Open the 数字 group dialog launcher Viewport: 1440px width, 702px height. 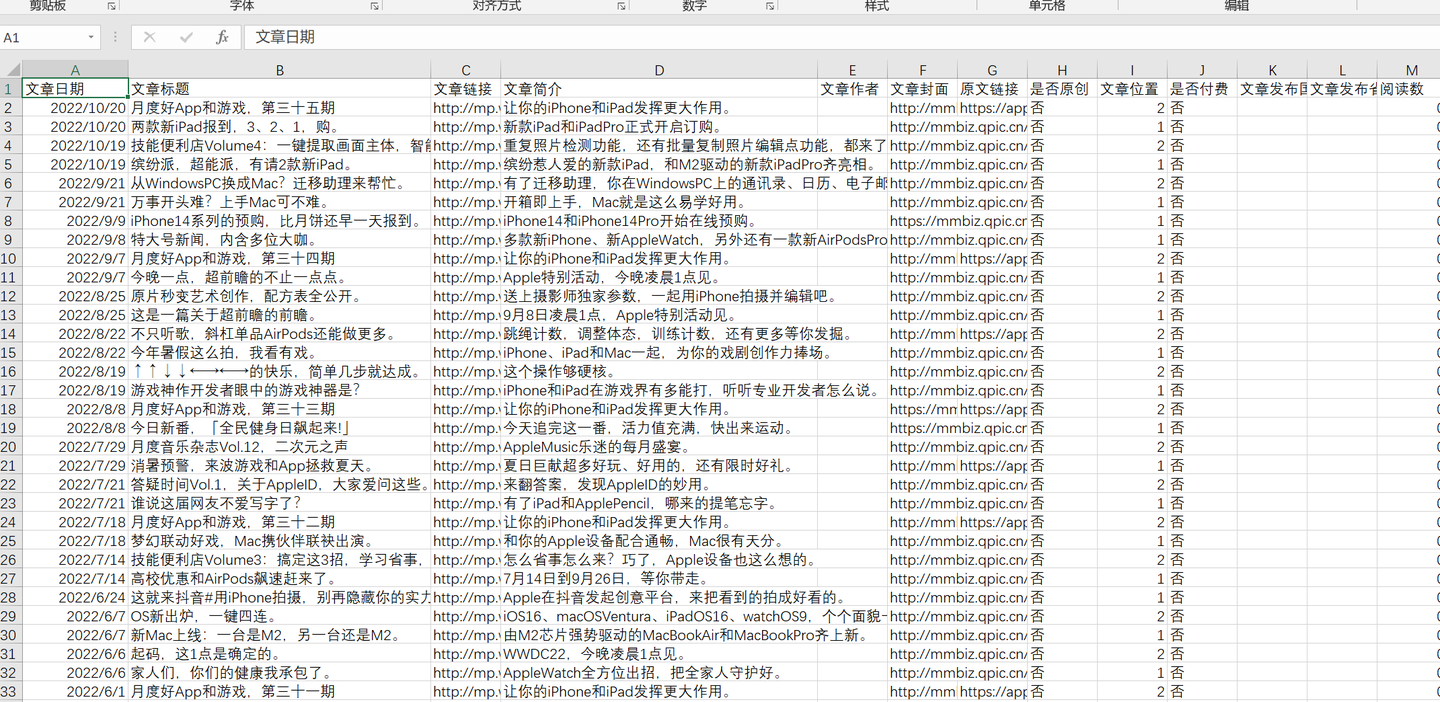pyautogui.click(x=769, y=6)
